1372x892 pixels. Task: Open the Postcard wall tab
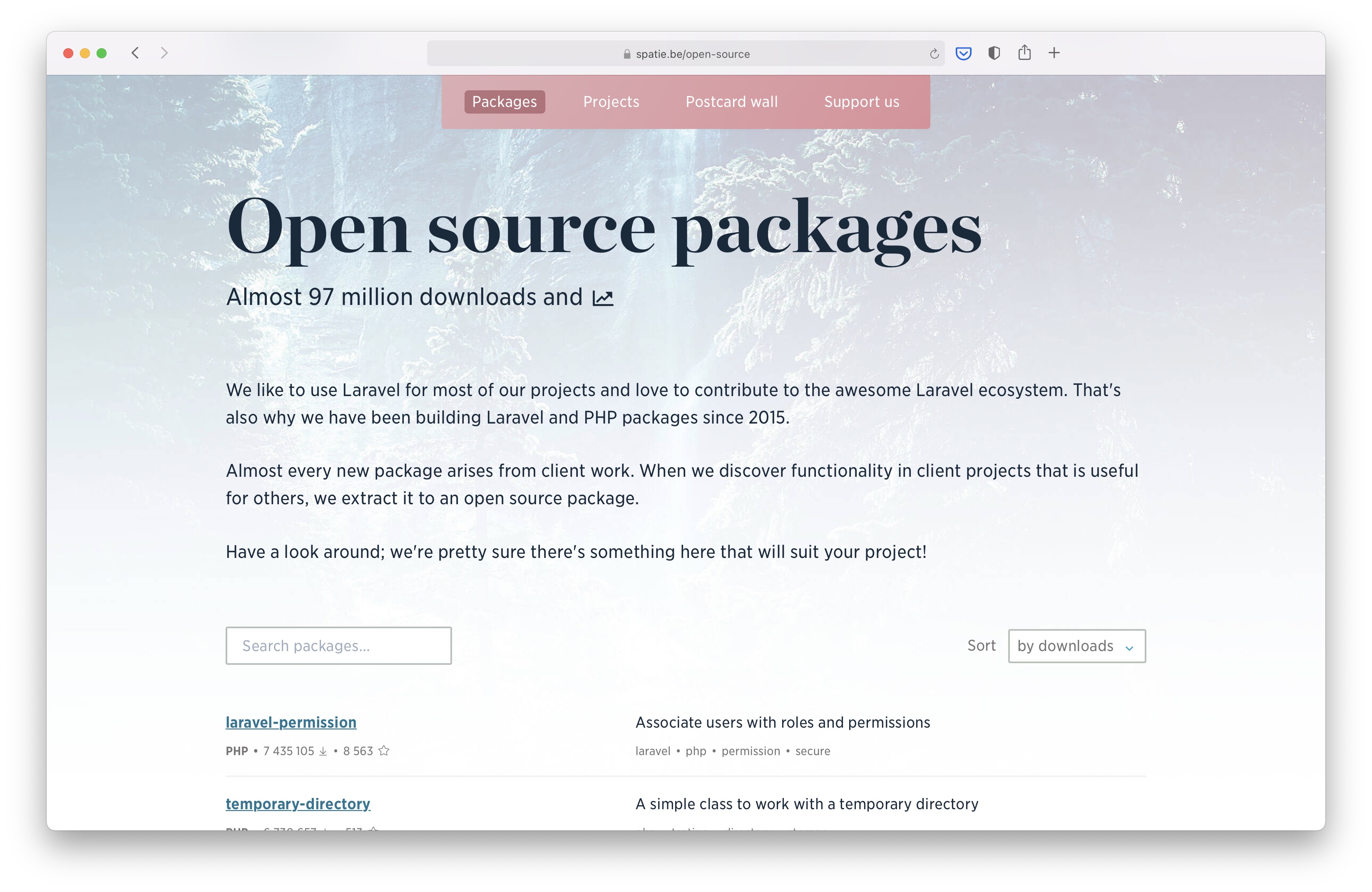(x=731, y=102)
